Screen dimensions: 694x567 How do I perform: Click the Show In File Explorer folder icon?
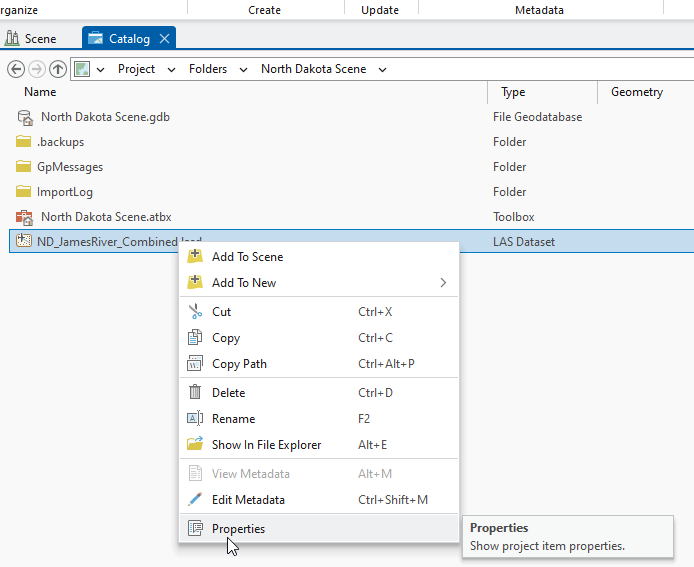click(195, 444)
